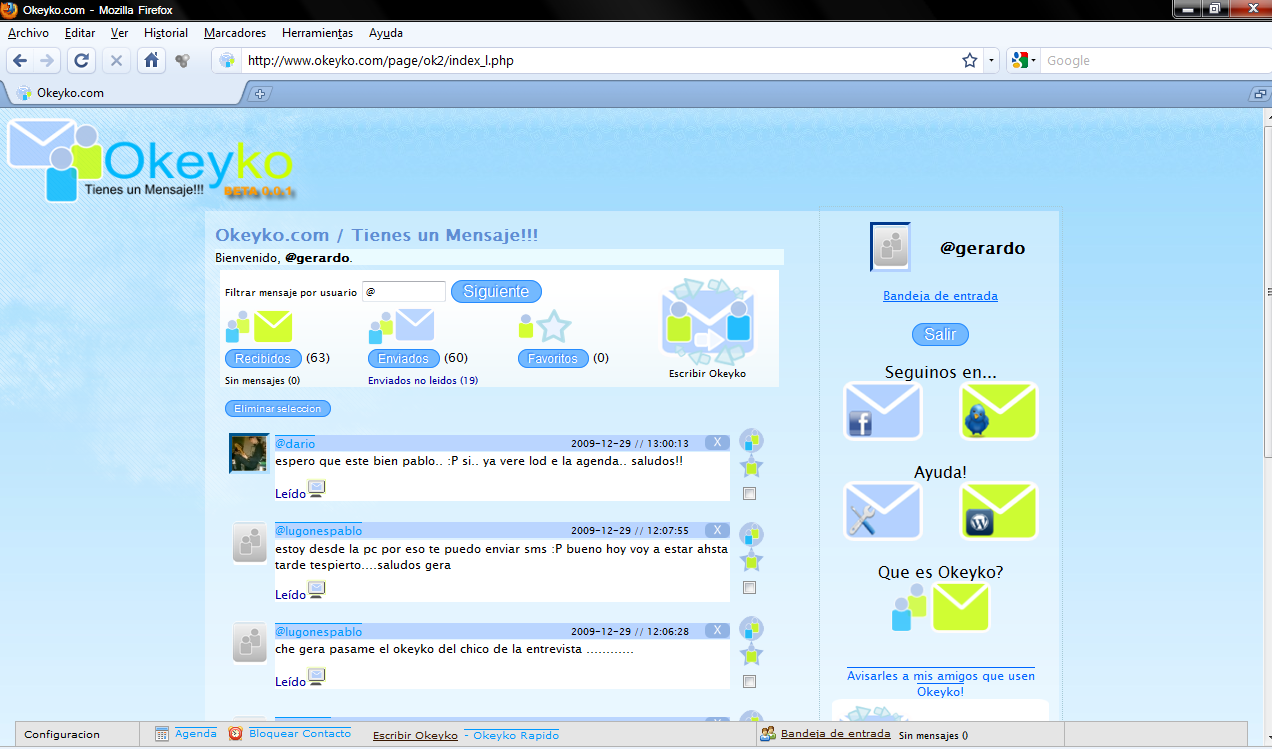Open the Ayuda menu
This screenshot has width=1272, height=749.
tap(386, 33)
